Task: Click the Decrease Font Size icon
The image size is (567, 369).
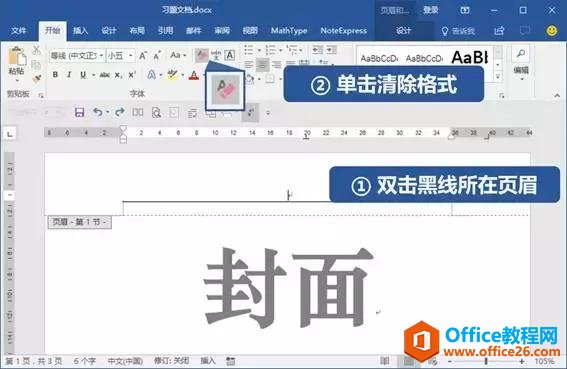Action: [157, 56]
